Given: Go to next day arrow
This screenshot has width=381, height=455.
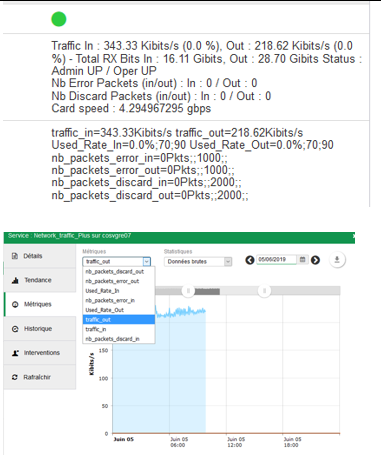Looking at the screenshot, I should pyautogui.click(x=315, y=260).
